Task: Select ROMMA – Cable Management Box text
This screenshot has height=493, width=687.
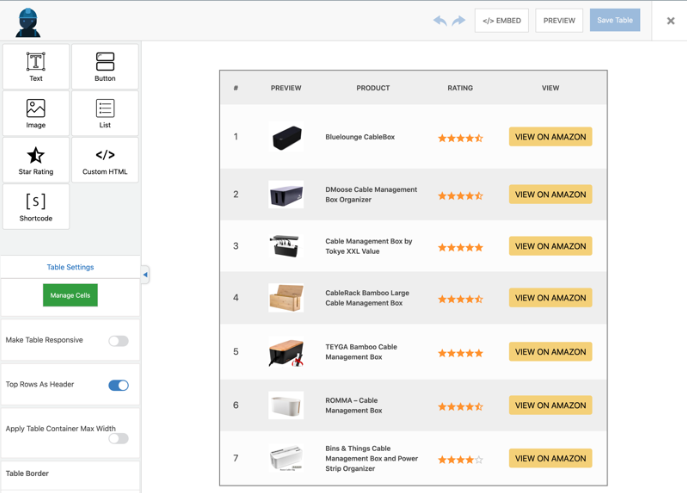Action: [354, 405]
